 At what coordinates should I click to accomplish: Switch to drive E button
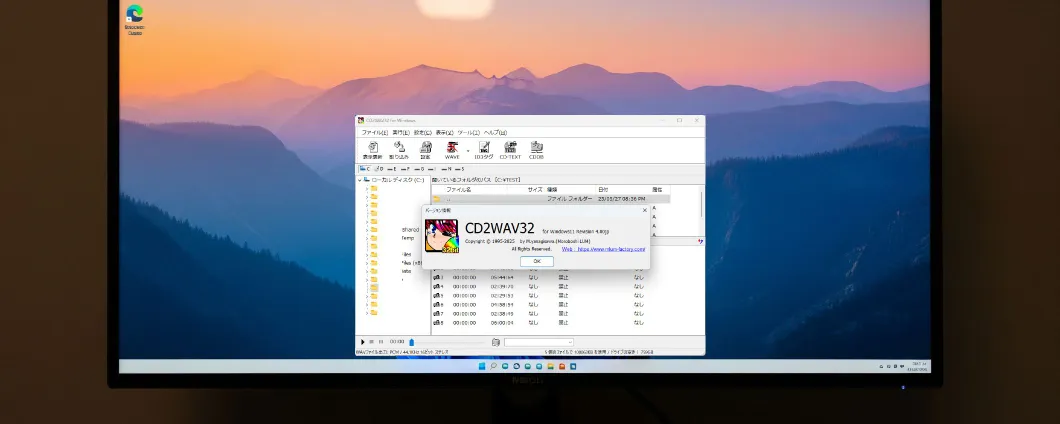point(391,169)
